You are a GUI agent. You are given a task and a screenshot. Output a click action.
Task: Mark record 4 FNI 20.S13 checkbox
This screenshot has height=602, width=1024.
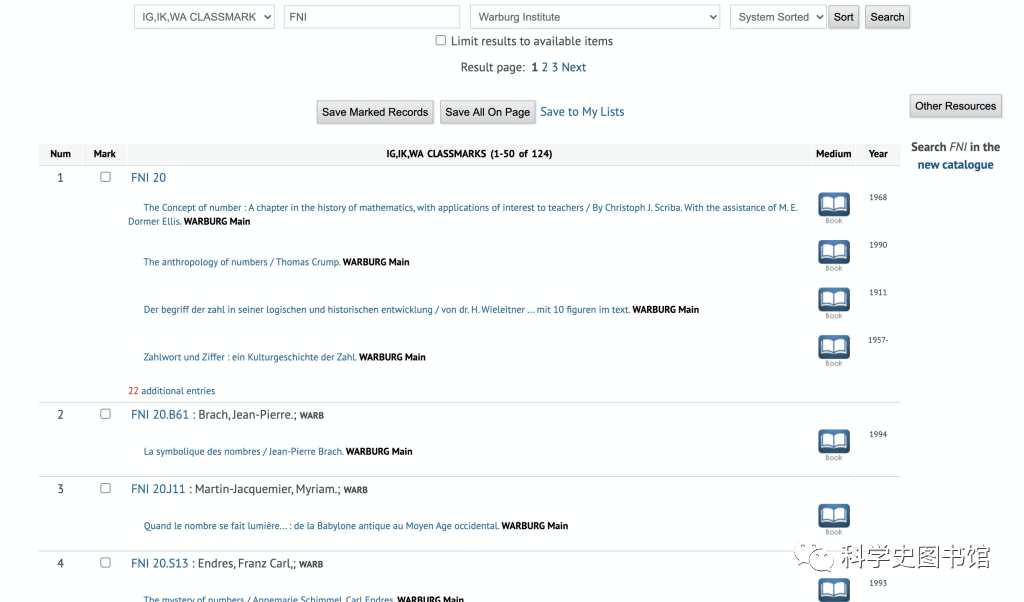[x=105, y=563]
